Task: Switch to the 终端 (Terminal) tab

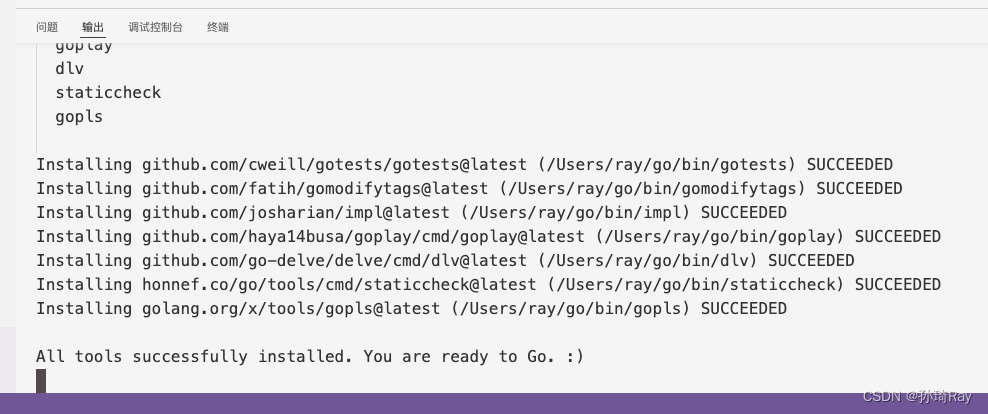Action: coord(218,27)
